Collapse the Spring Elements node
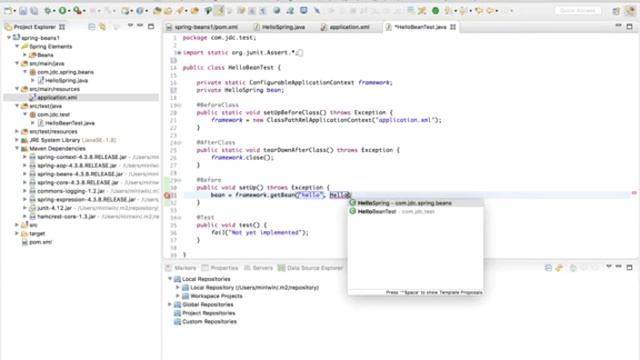The height and width of the screenshot is (360, 640). 17,46
